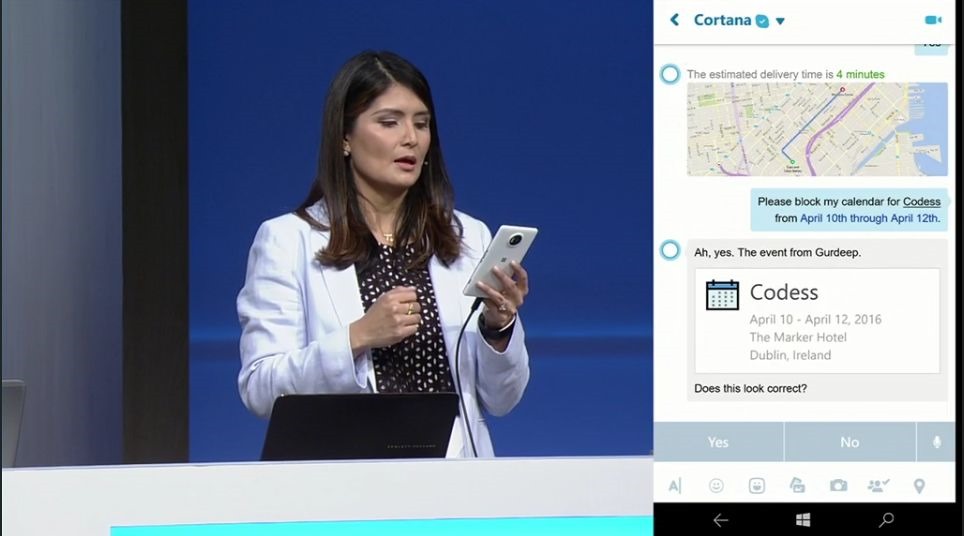Open the Moji sticker picker icon

[757, 486]
